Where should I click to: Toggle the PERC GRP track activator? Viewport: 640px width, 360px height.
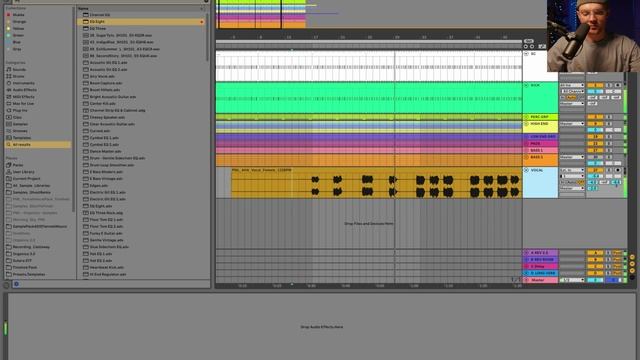(595, 117)
